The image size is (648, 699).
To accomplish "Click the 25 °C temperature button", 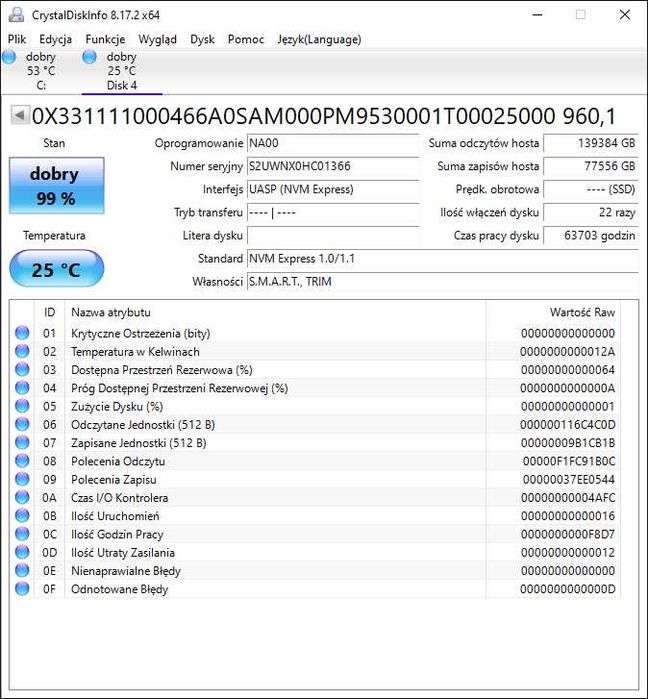I will tap(57, 269).
